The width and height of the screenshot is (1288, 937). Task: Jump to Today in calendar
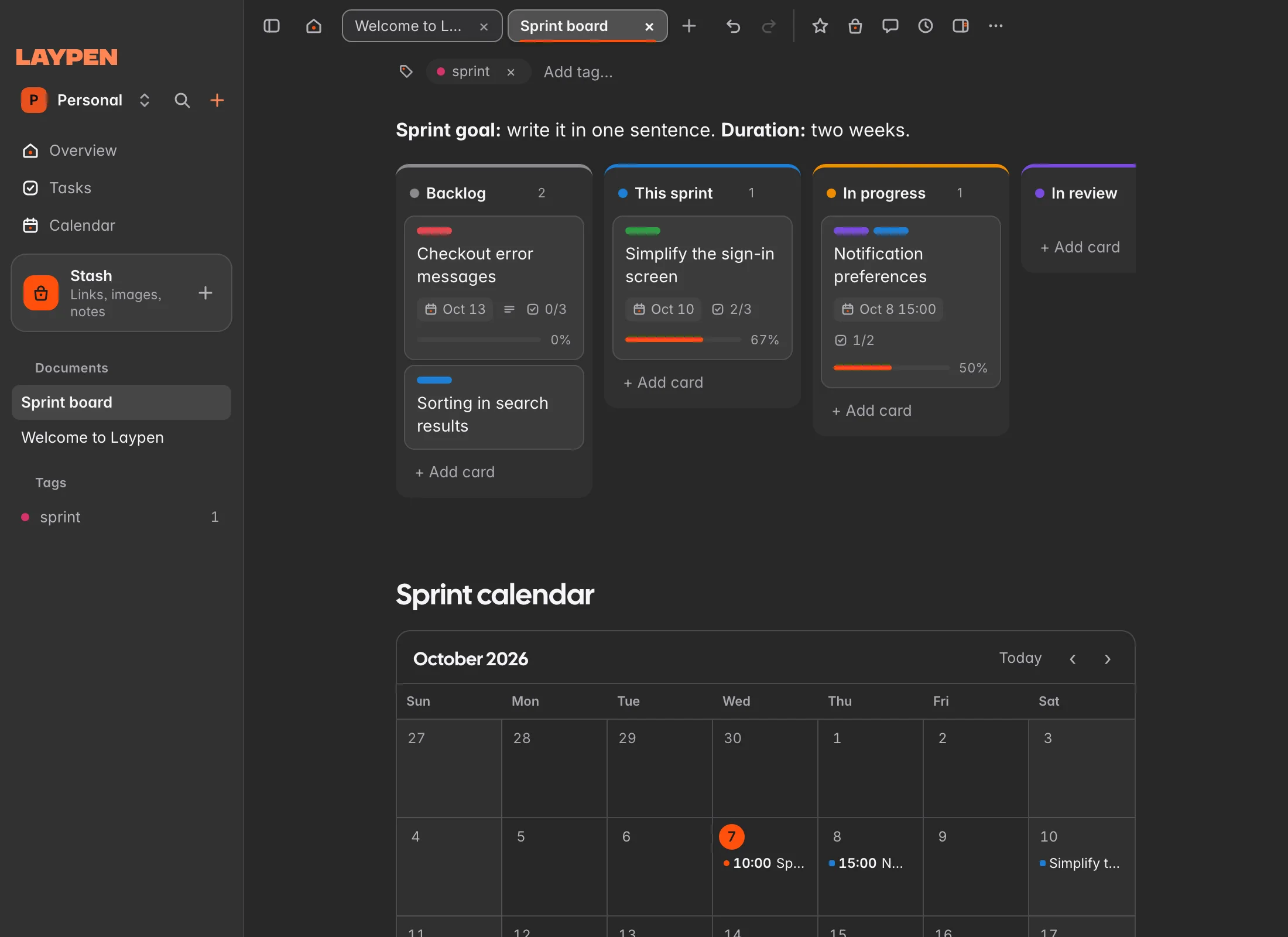click(x=1020, y=658)
